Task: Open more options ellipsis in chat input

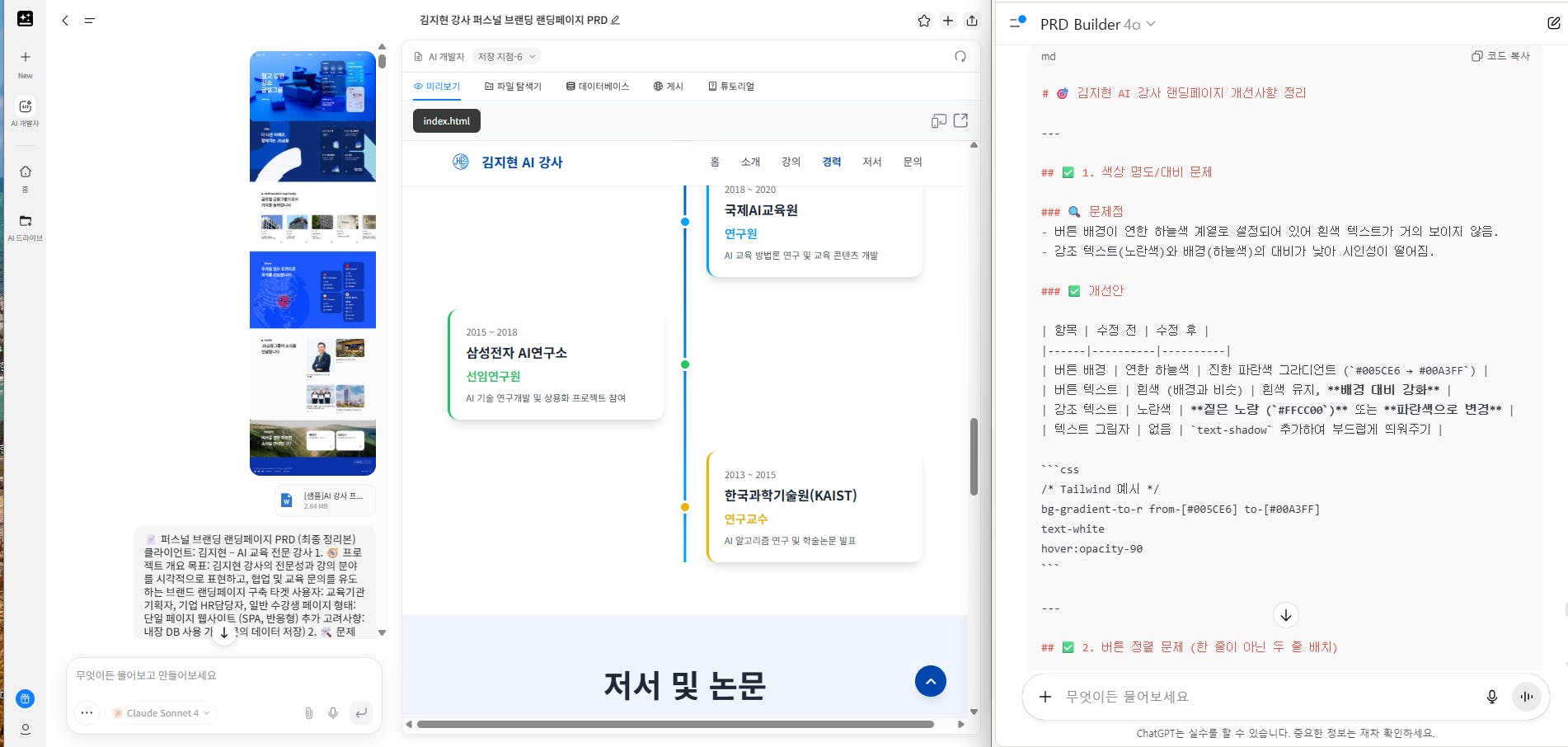Action: (x=87, y=713)
